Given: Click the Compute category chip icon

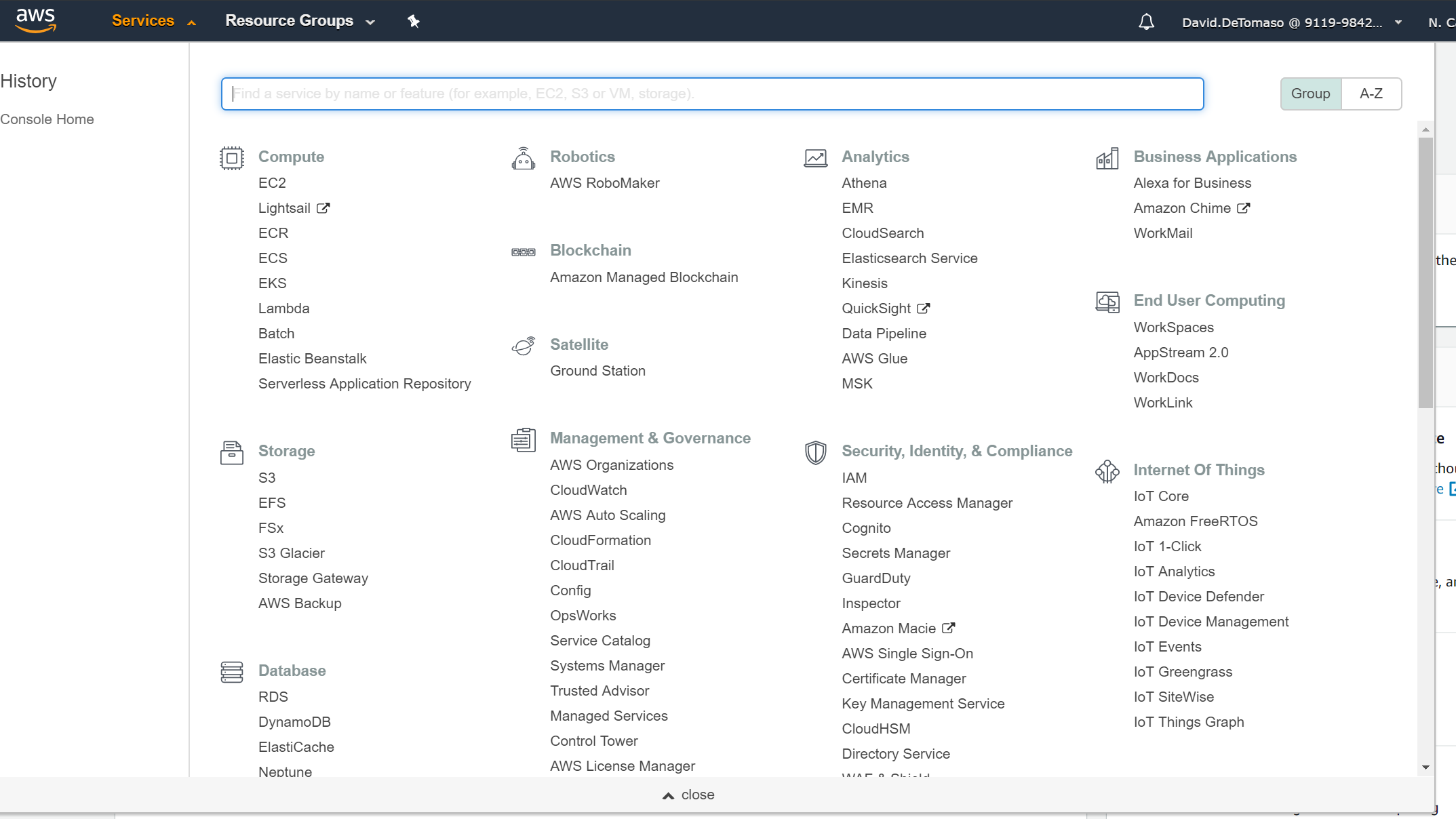Looking at the screenshot, I should (x=232, y=158).
